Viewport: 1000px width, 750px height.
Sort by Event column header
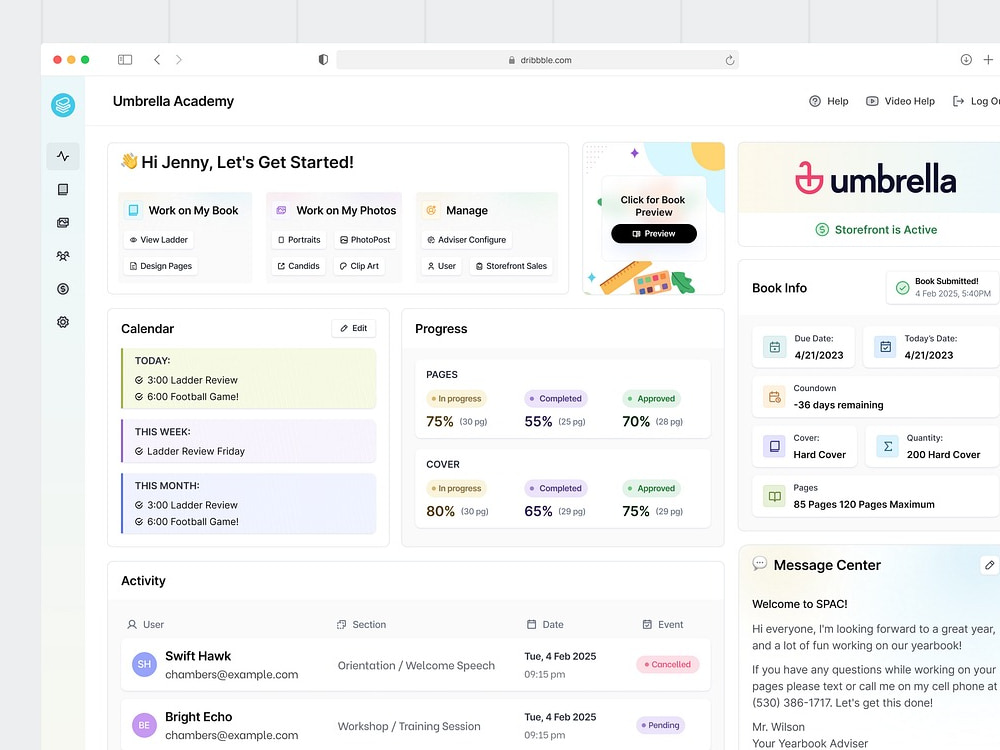coord(663,624)
